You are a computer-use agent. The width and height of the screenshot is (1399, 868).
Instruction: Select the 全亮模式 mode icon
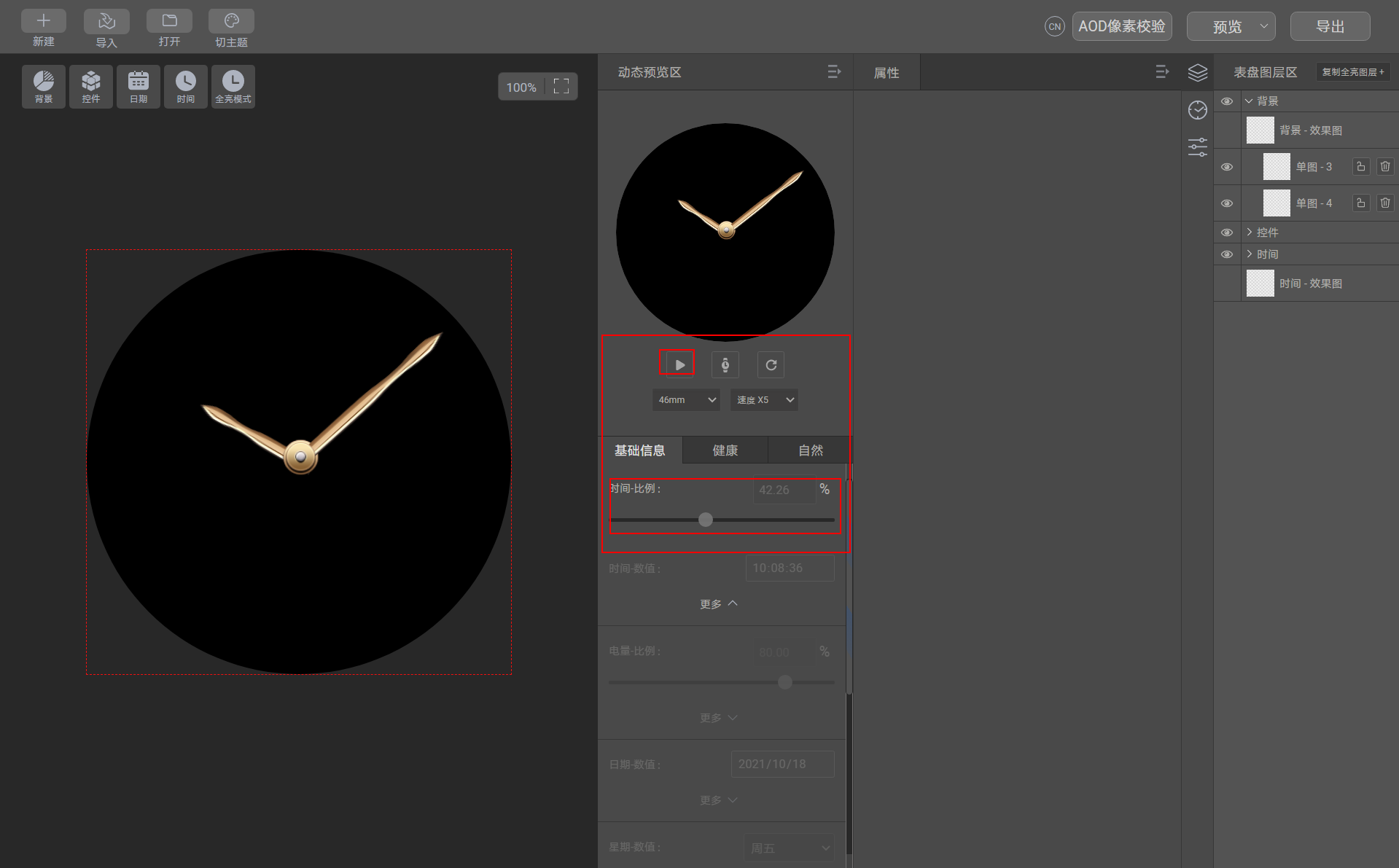[233, 87]
